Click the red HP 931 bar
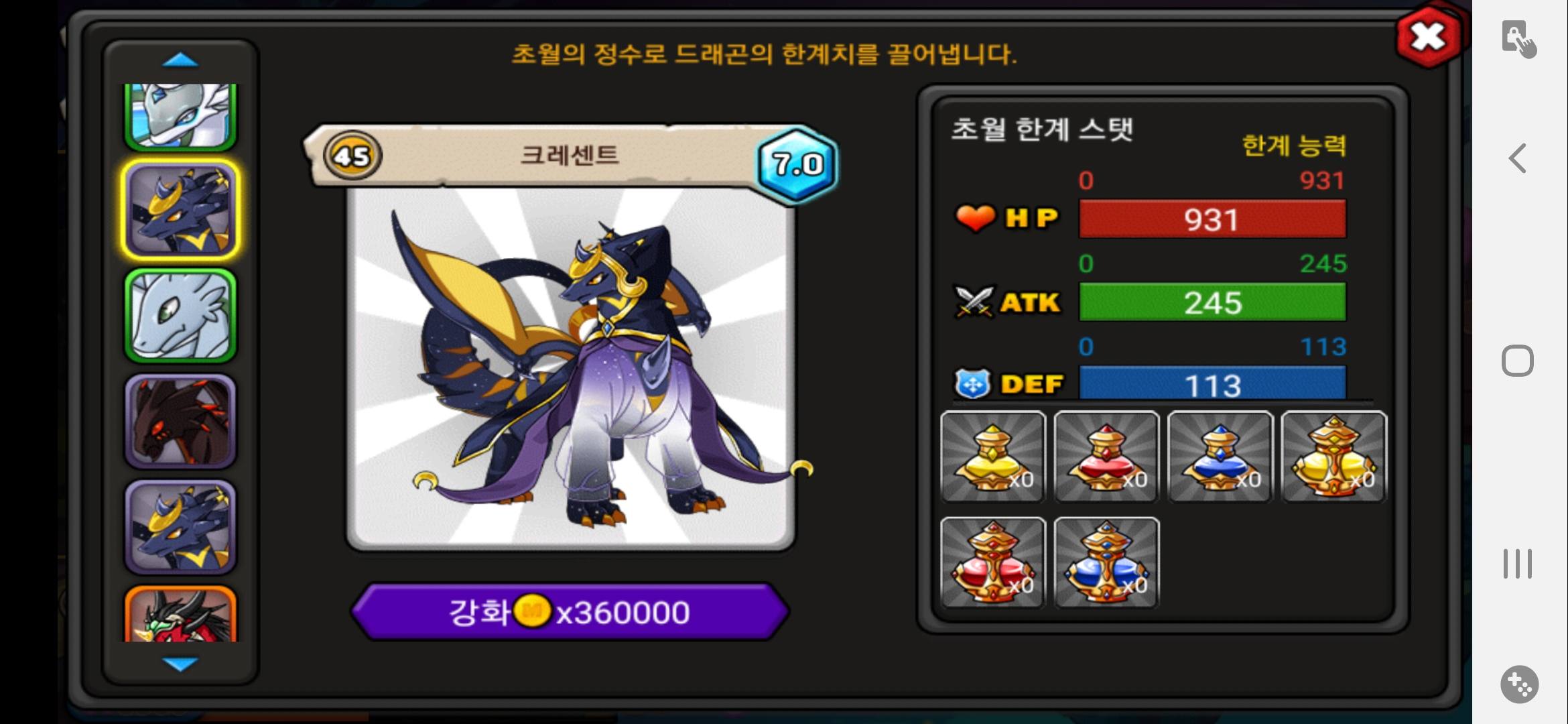The height and width of the screenshot is (724, 1568). pos(1212,219)
